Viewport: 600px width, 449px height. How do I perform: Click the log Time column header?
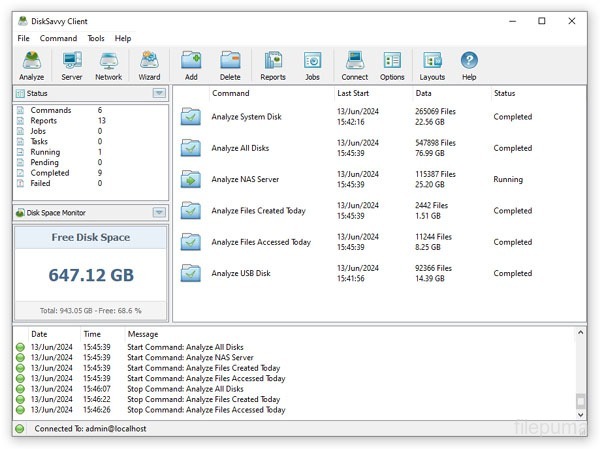pyautogui.click(x=92, y=334)
